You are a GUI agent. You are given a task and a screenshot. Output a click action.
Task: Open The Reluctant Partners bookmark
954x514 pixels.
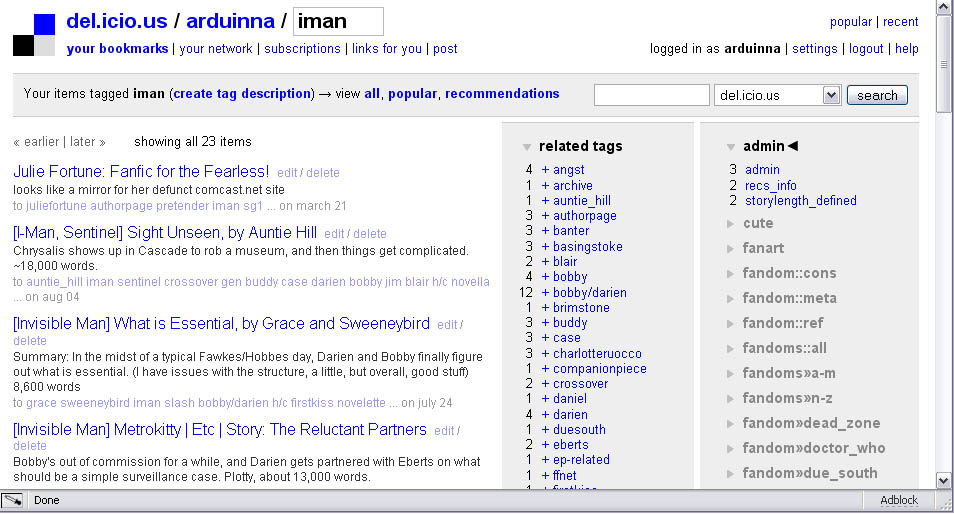click(220, 429)
